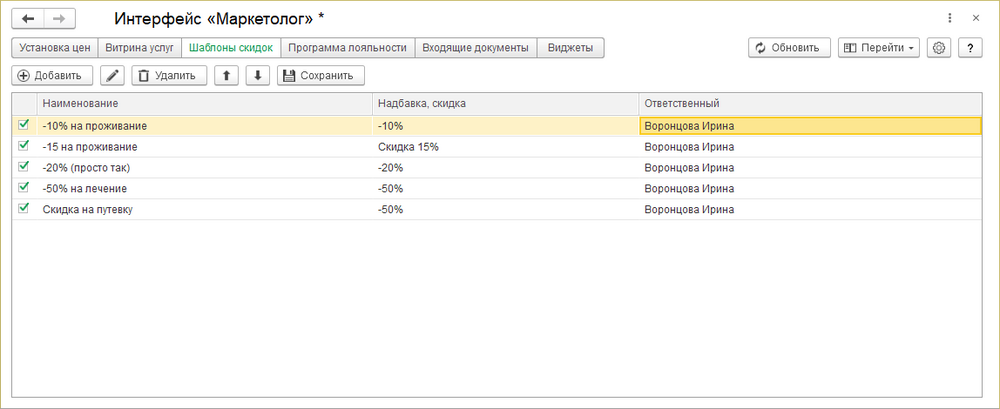Move row up with arrow icon
Viewport: 1000px width, 409px height.
pos(227,75)
